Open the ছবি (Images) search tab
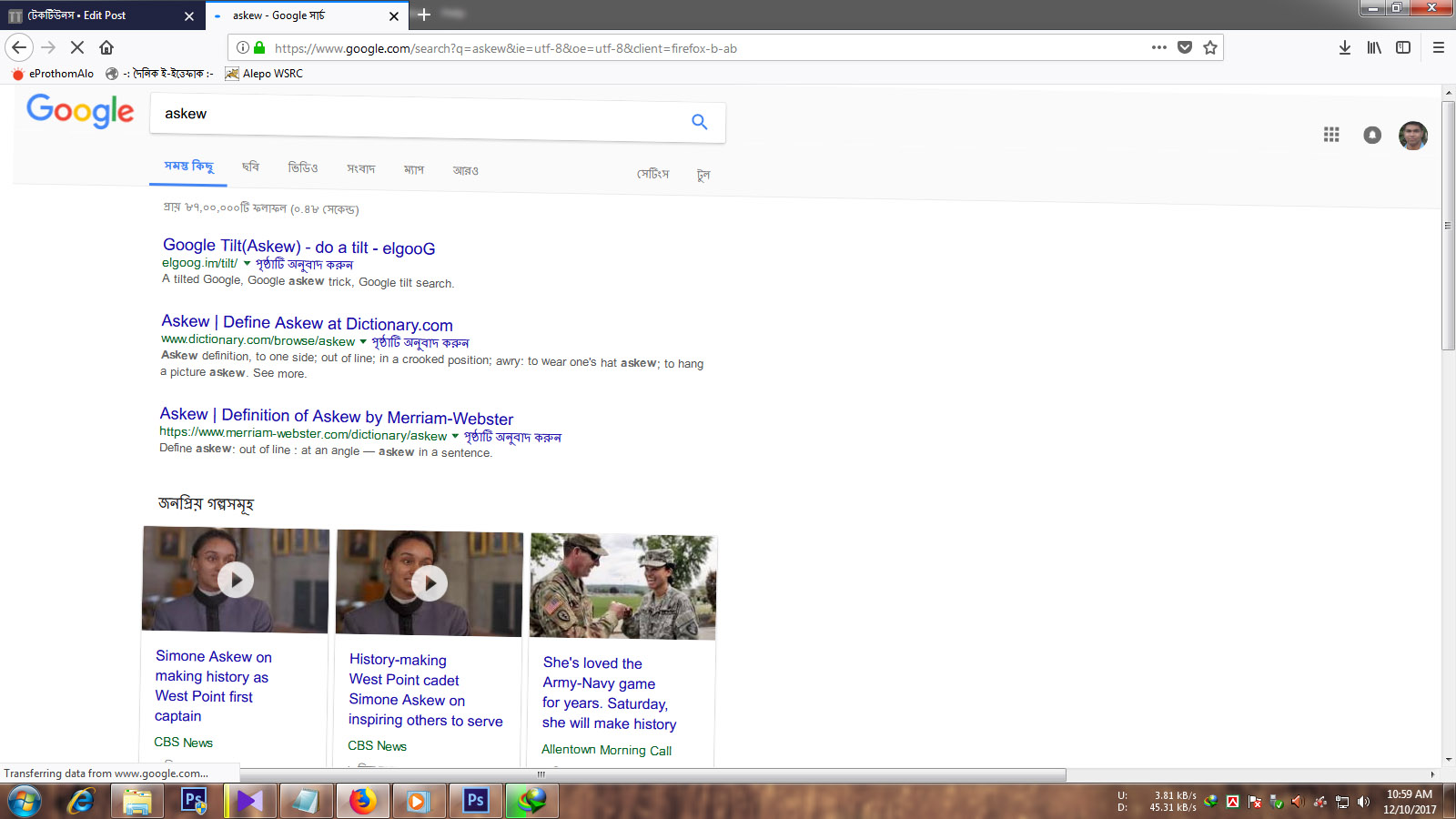 tap(250, 167)
